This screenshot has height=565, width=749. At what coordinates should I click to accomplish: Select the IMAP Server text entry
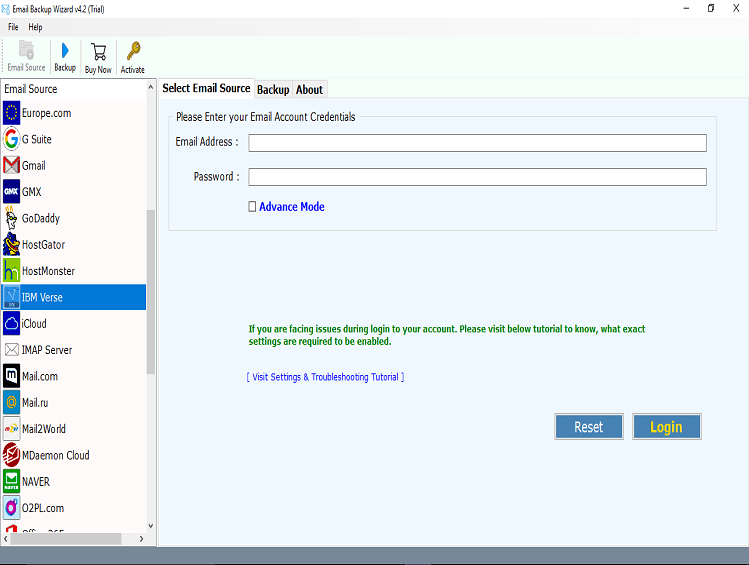(x=47, y=350)
